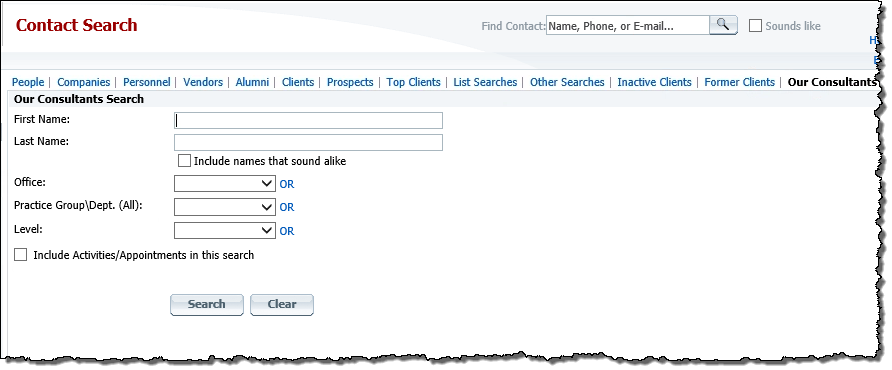Viewport: 892px width, 370px height.
Task: Click the OR link next to Level
Action: click(287, 231)
